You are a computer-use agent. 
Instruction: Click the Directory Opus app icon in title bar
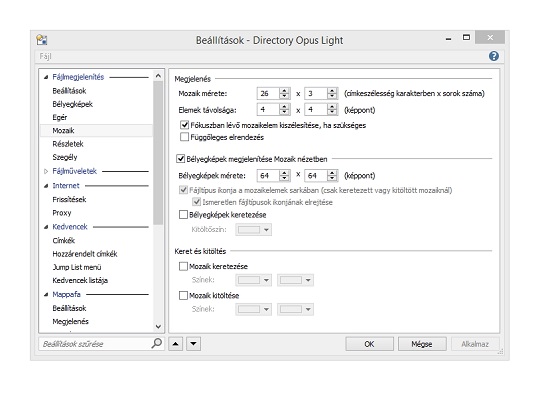click(42, 40)
